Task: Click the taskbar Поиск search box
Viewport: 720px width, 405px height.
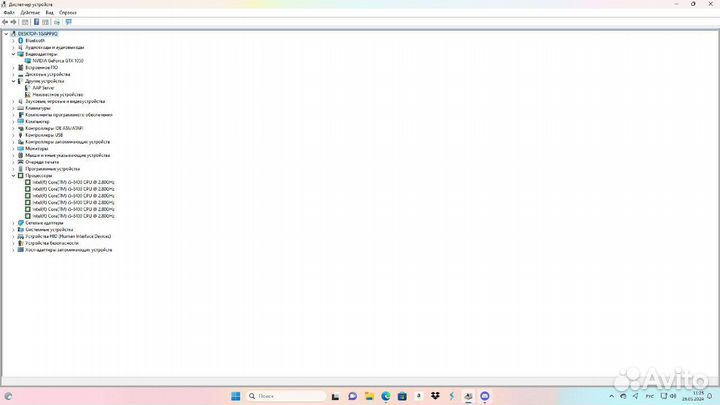Action: [286, 396]
